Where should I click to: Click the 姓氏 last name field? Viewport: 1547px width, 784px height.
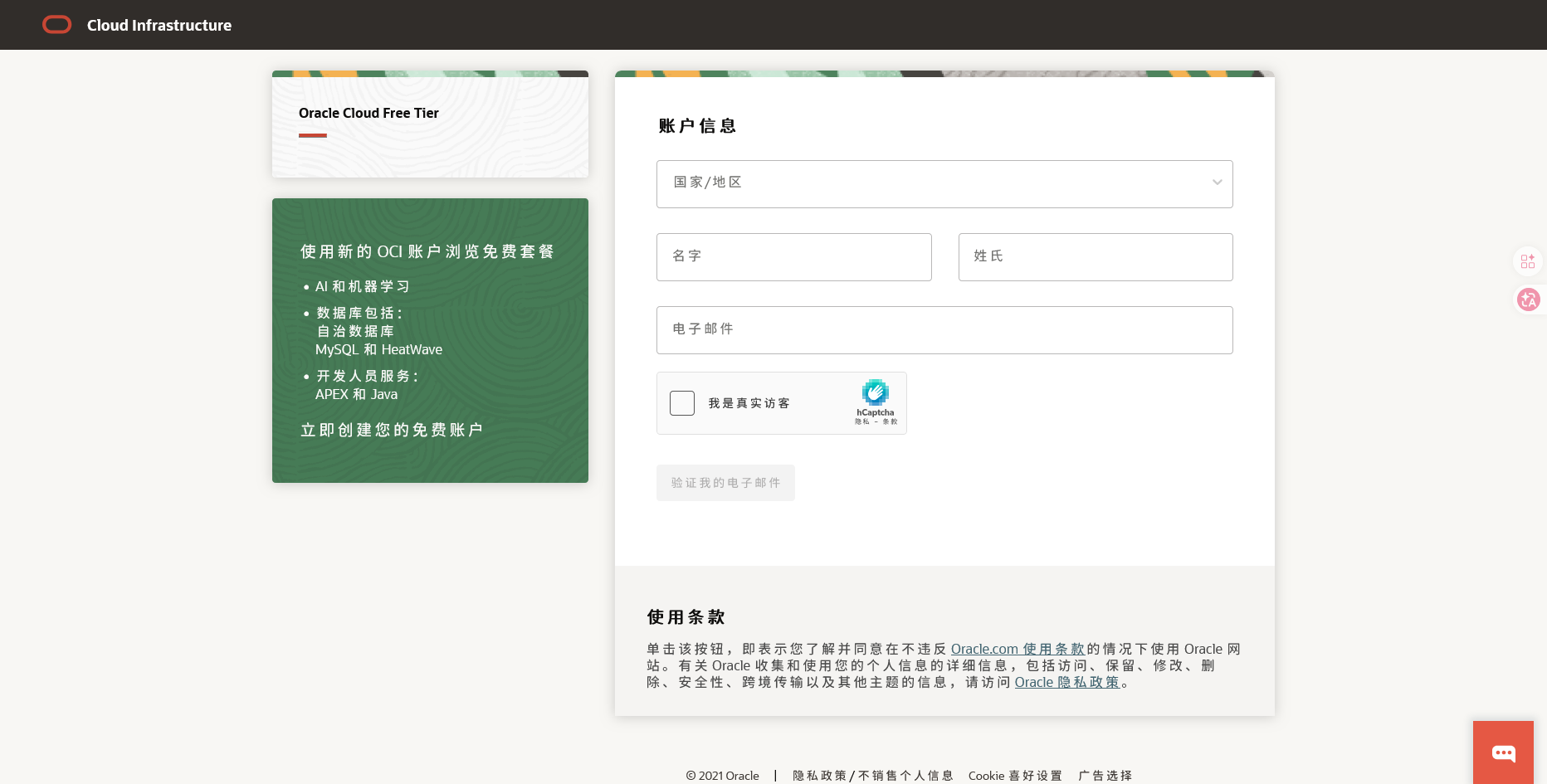[1096, 257]
